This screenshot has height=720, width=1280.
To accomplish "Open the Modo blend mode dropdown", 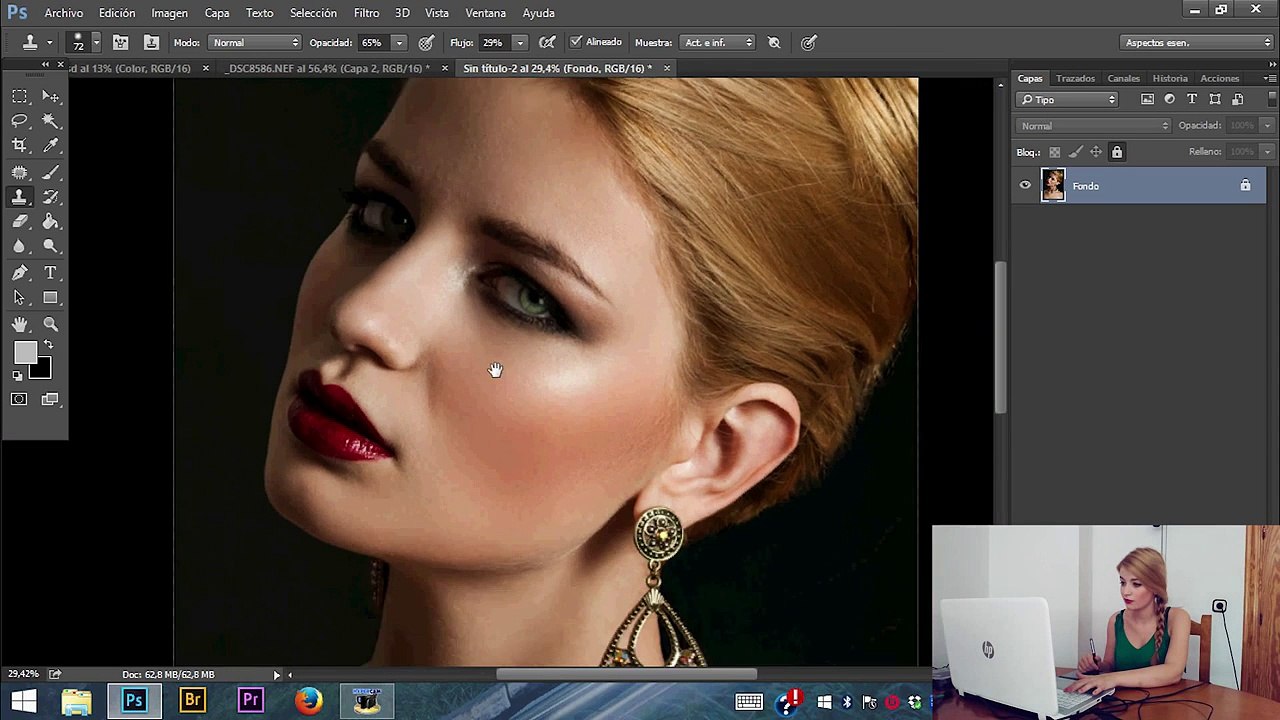I will pyautogui.click(x=255, y=42).
